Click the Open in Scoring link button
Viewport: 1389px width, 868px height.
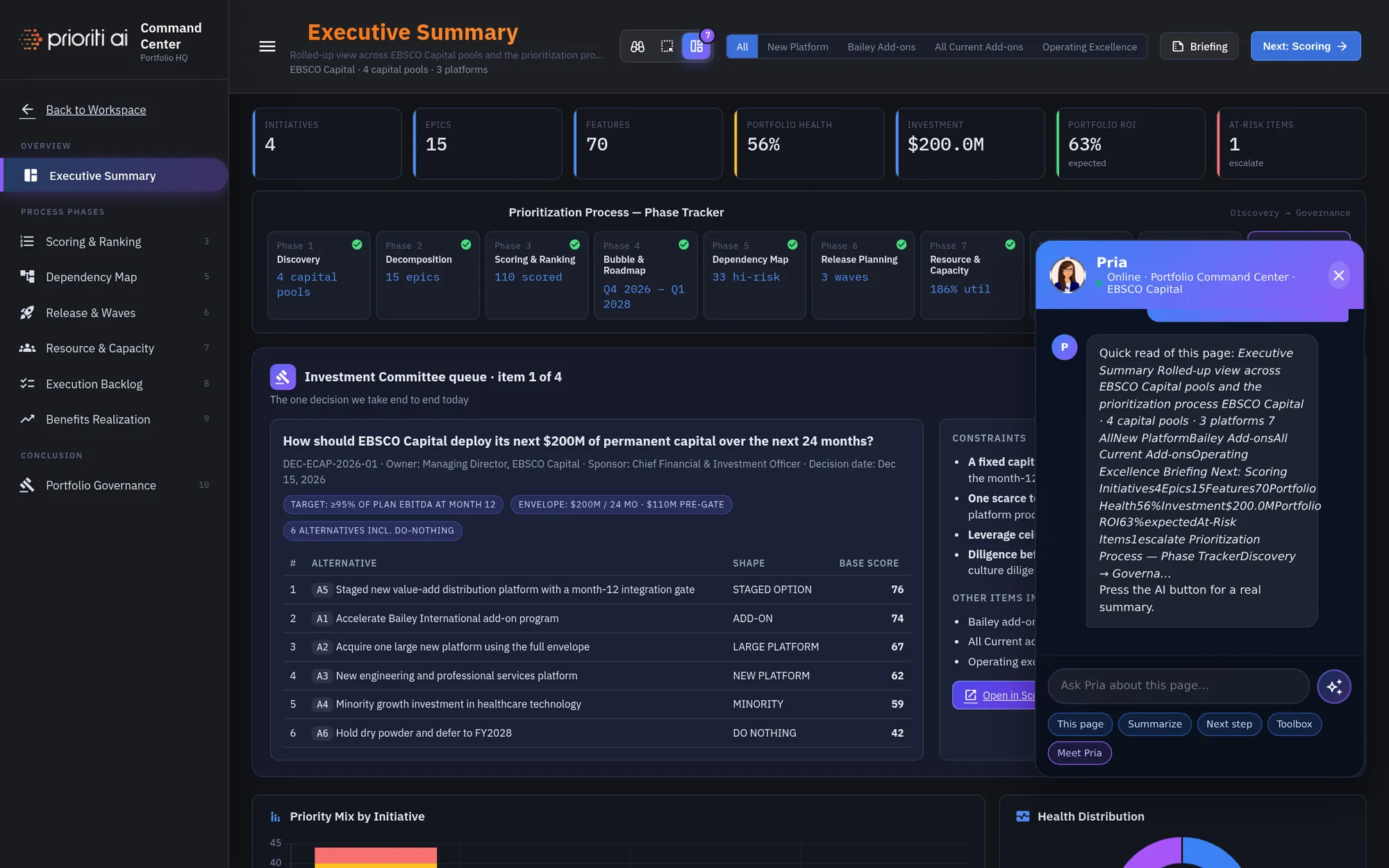pyautogui.click(x=994, y=695)
